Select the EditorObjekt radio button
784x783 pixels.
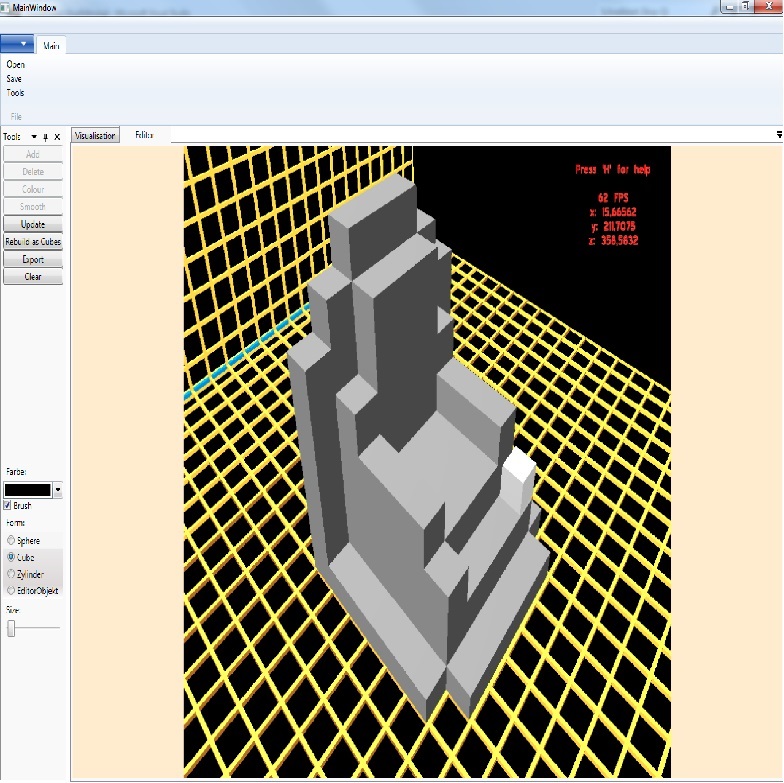[x=11, y=591]
